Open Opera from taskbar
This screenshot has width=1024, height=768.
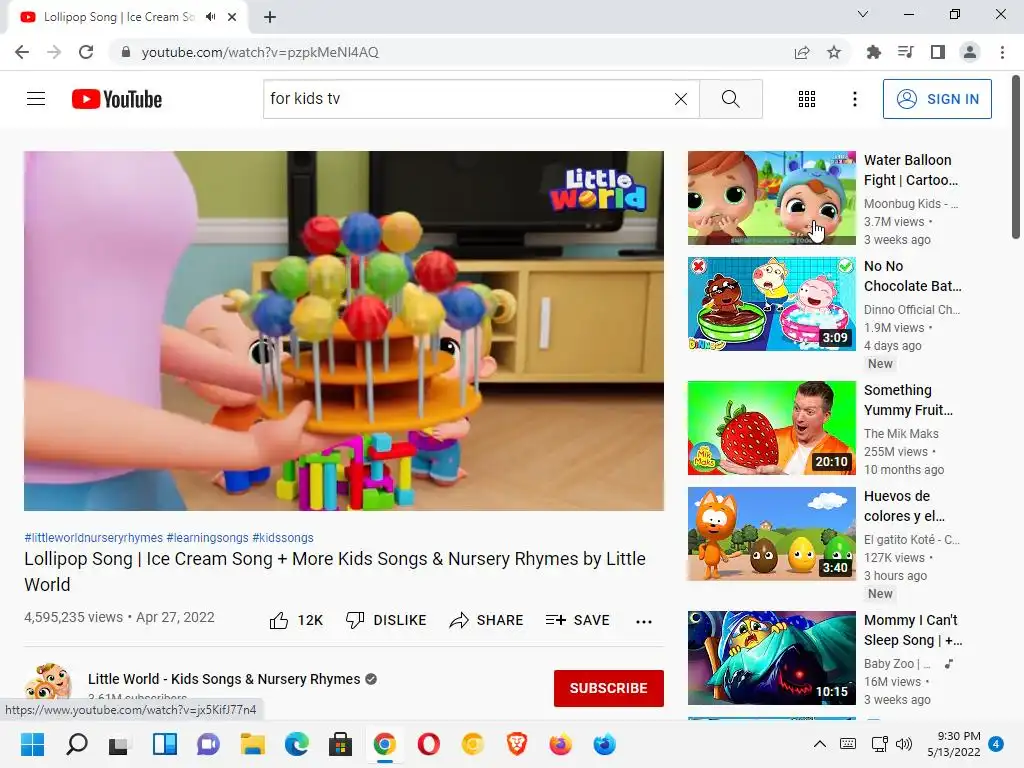[428, 744]
